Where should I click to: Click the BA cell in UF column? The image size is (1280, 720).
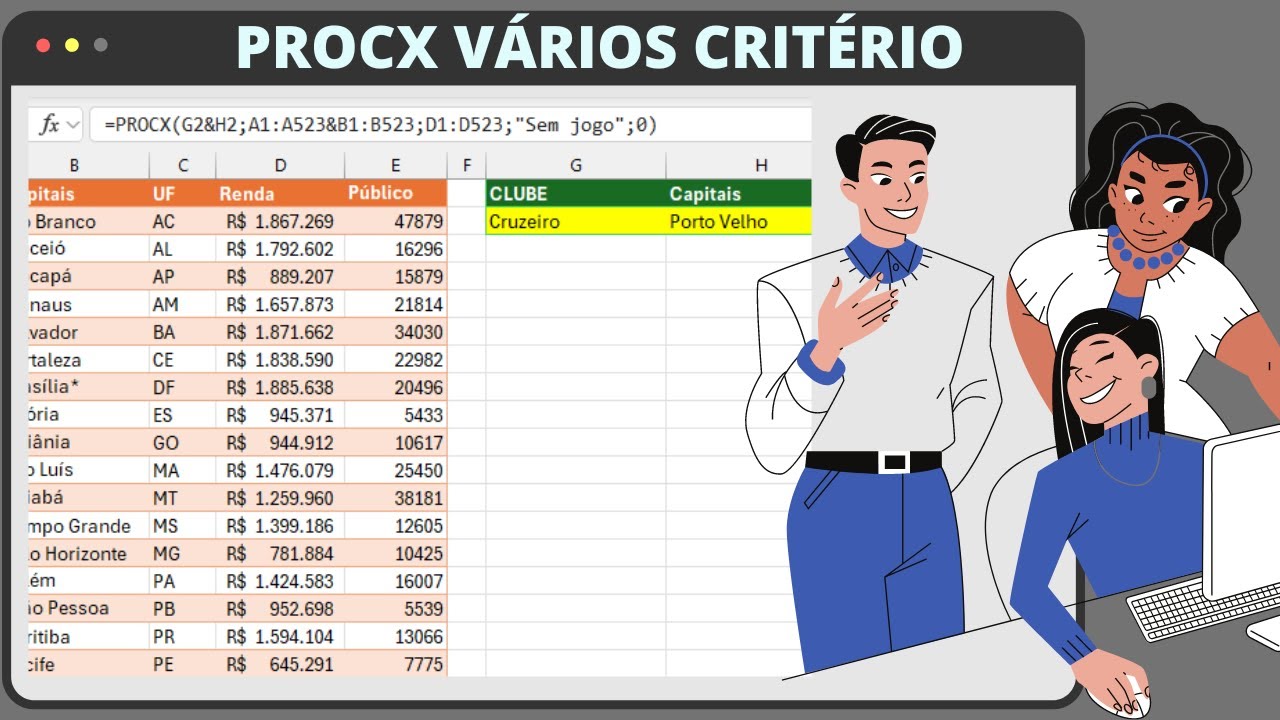point(182,332)
